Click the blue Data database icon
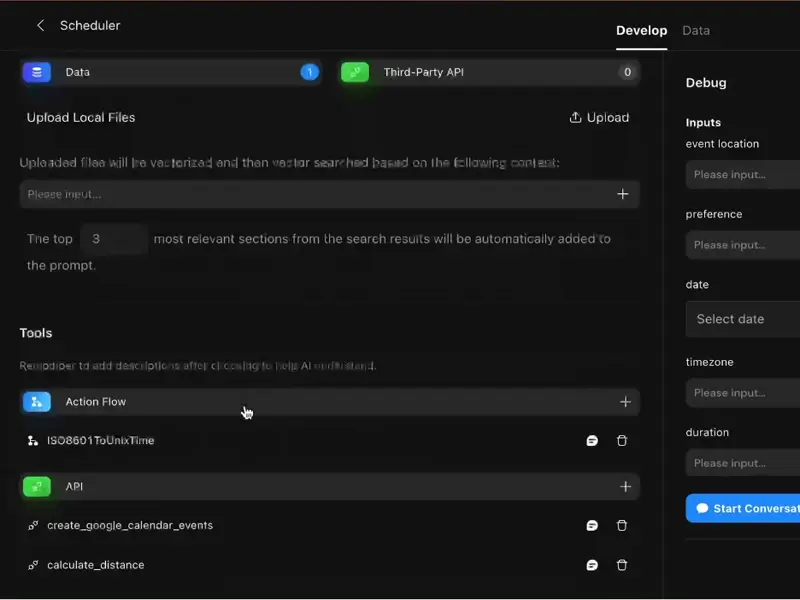This screenshot has width=800, height=600. (x=37, y=72)
